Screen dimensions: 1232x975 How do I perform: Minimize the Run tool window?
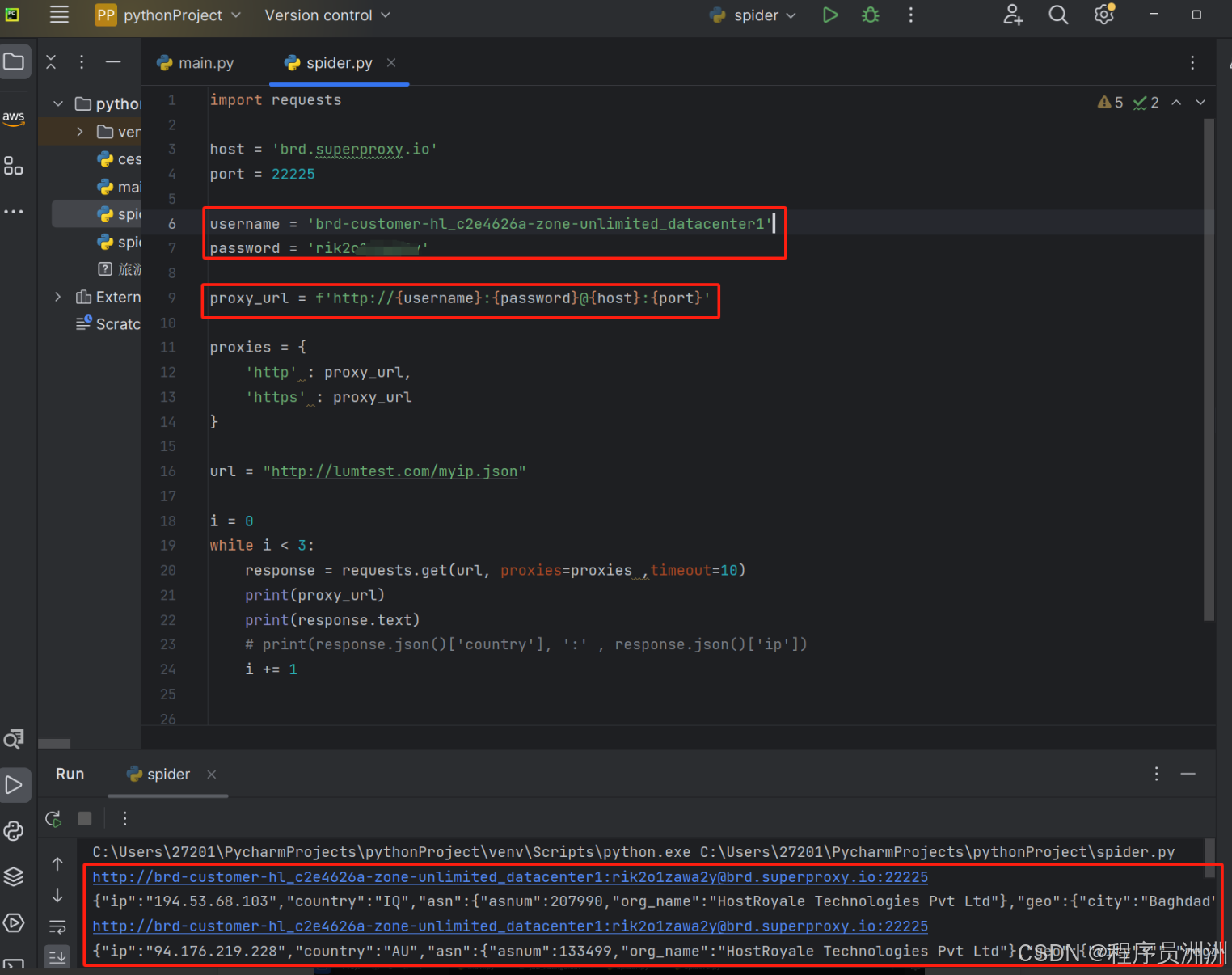1188,774
